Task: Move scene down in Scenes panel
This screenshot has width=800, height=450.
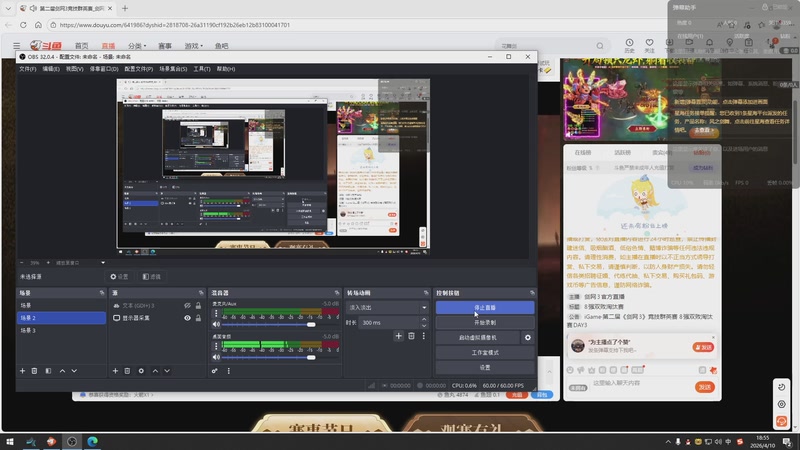Action: click(x=74, y=371)
